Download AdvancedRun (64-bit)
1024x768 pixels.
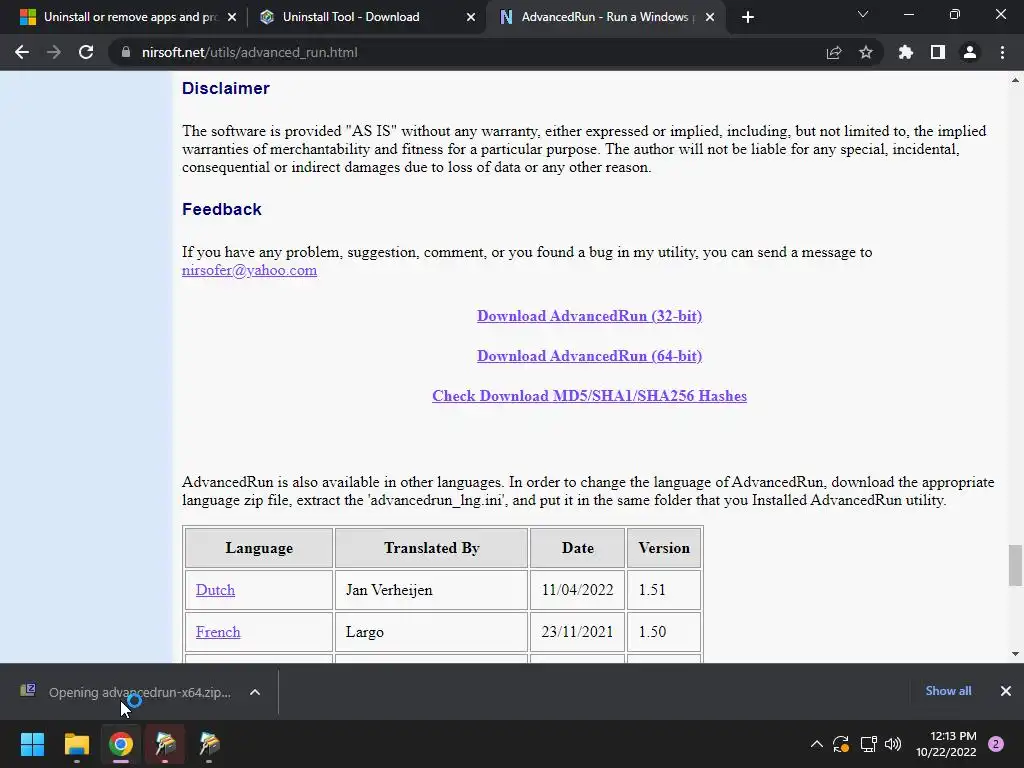(589, 356)
